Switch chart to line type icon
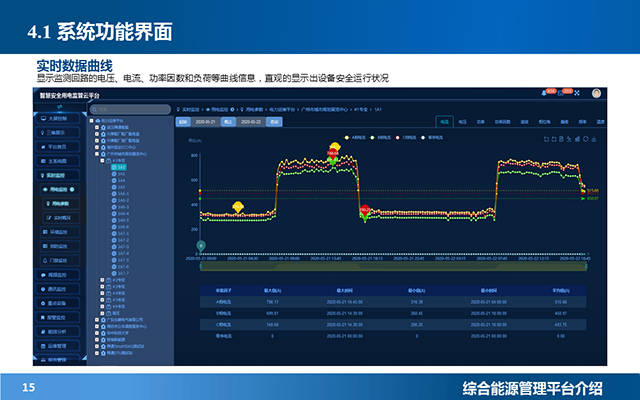This screenshot has height=400, width=640. pos(569,139)
